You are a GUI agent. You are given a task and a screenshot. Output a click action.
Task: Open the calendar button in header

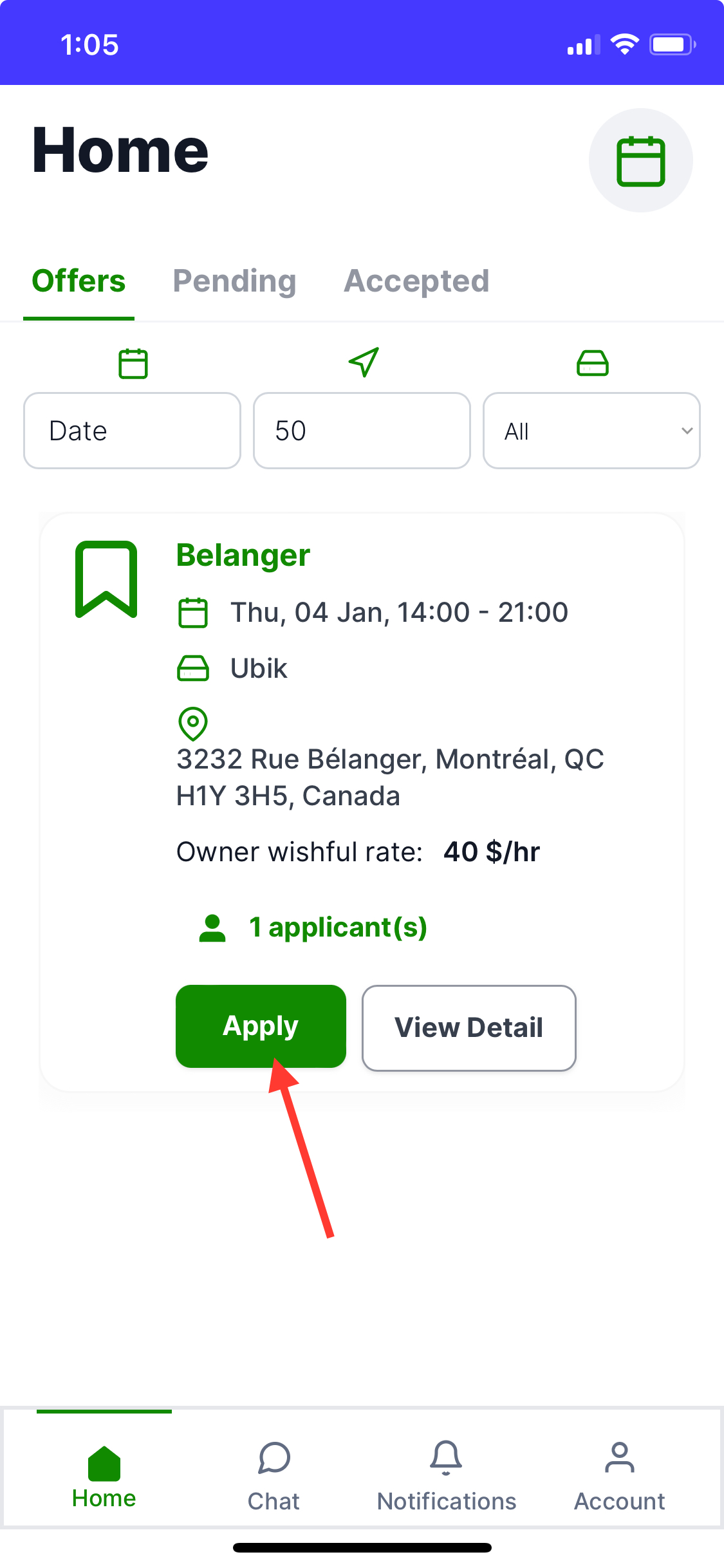[640, 160]
